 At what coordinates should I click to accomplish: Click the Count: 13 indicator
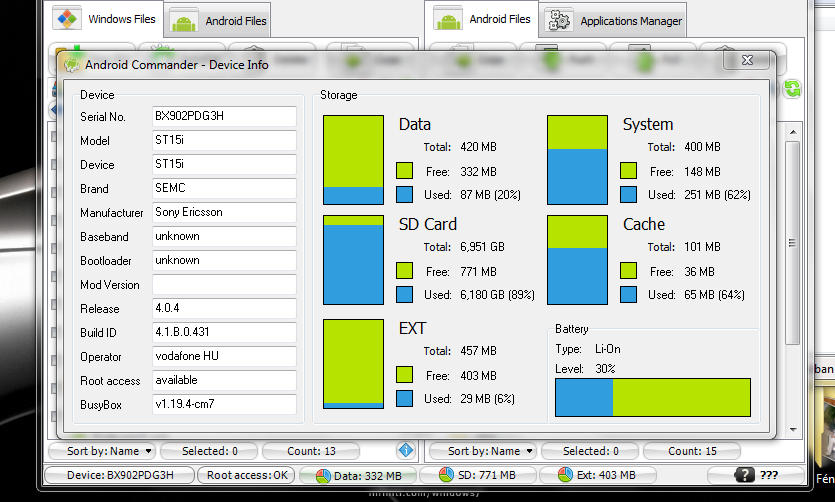pyautogui.click(x=311, y=451)
